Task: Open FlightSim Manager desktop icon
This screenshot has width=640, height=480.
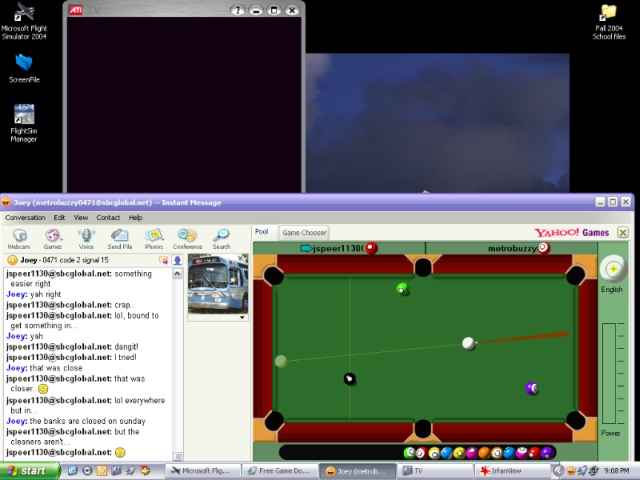Action: pos(24,118)
